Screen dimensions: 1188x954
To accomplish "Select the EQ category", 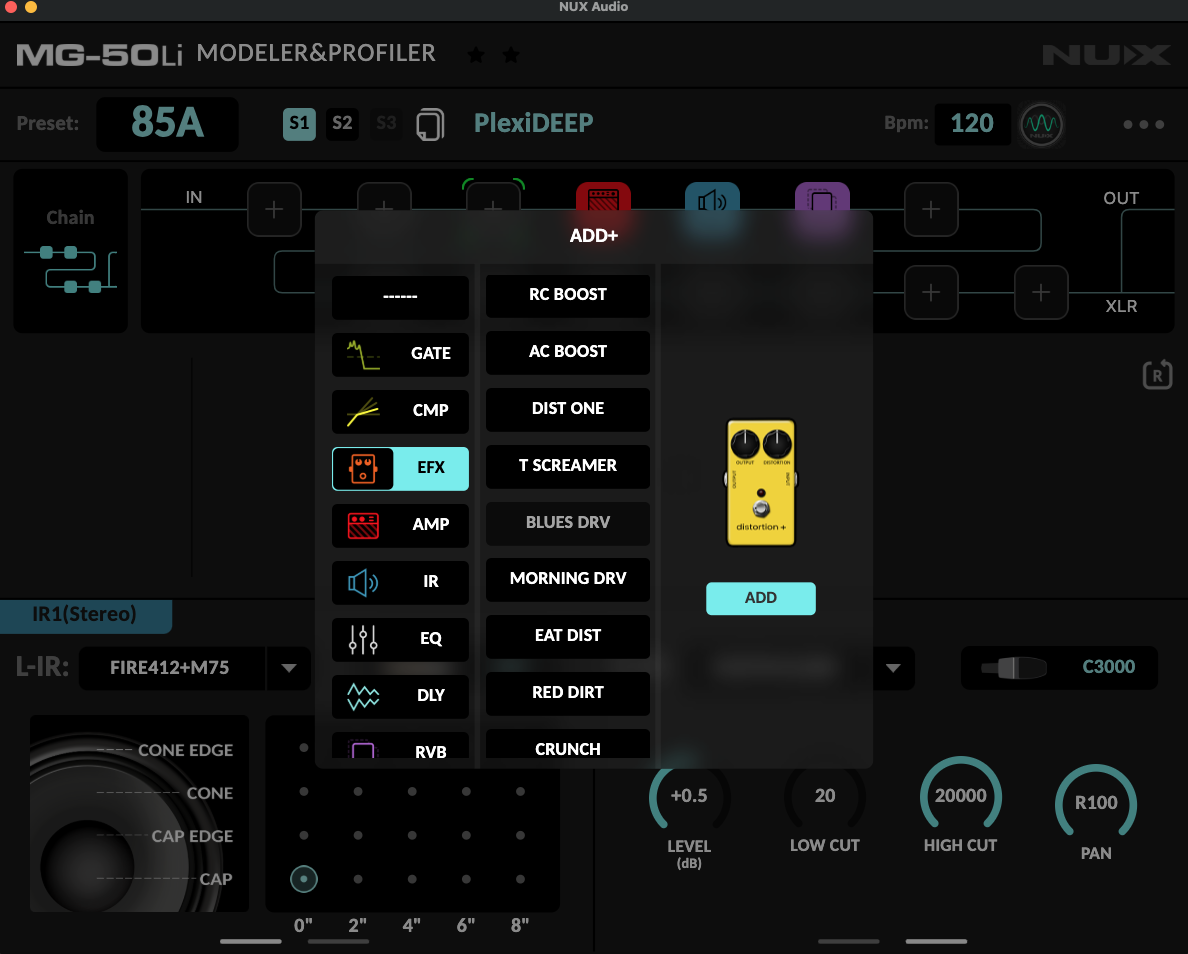I will point(400,638).
